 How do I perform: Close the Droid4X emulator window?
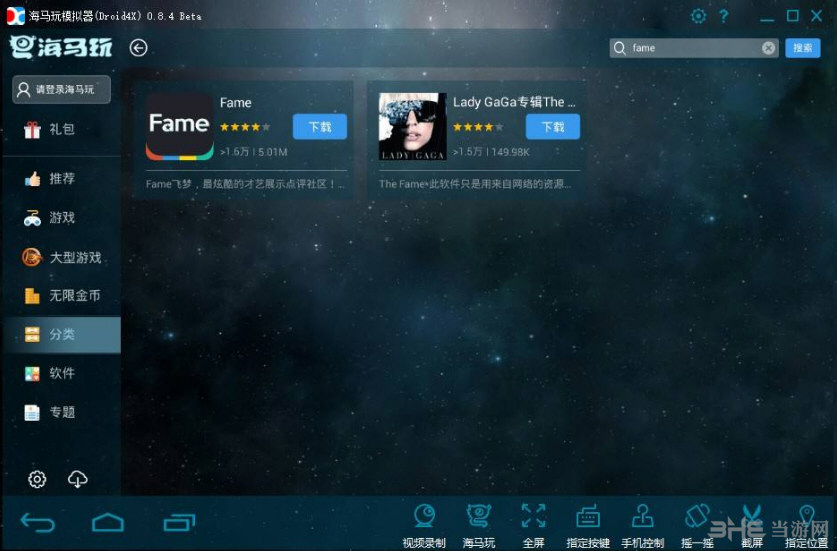coord(817,16)
